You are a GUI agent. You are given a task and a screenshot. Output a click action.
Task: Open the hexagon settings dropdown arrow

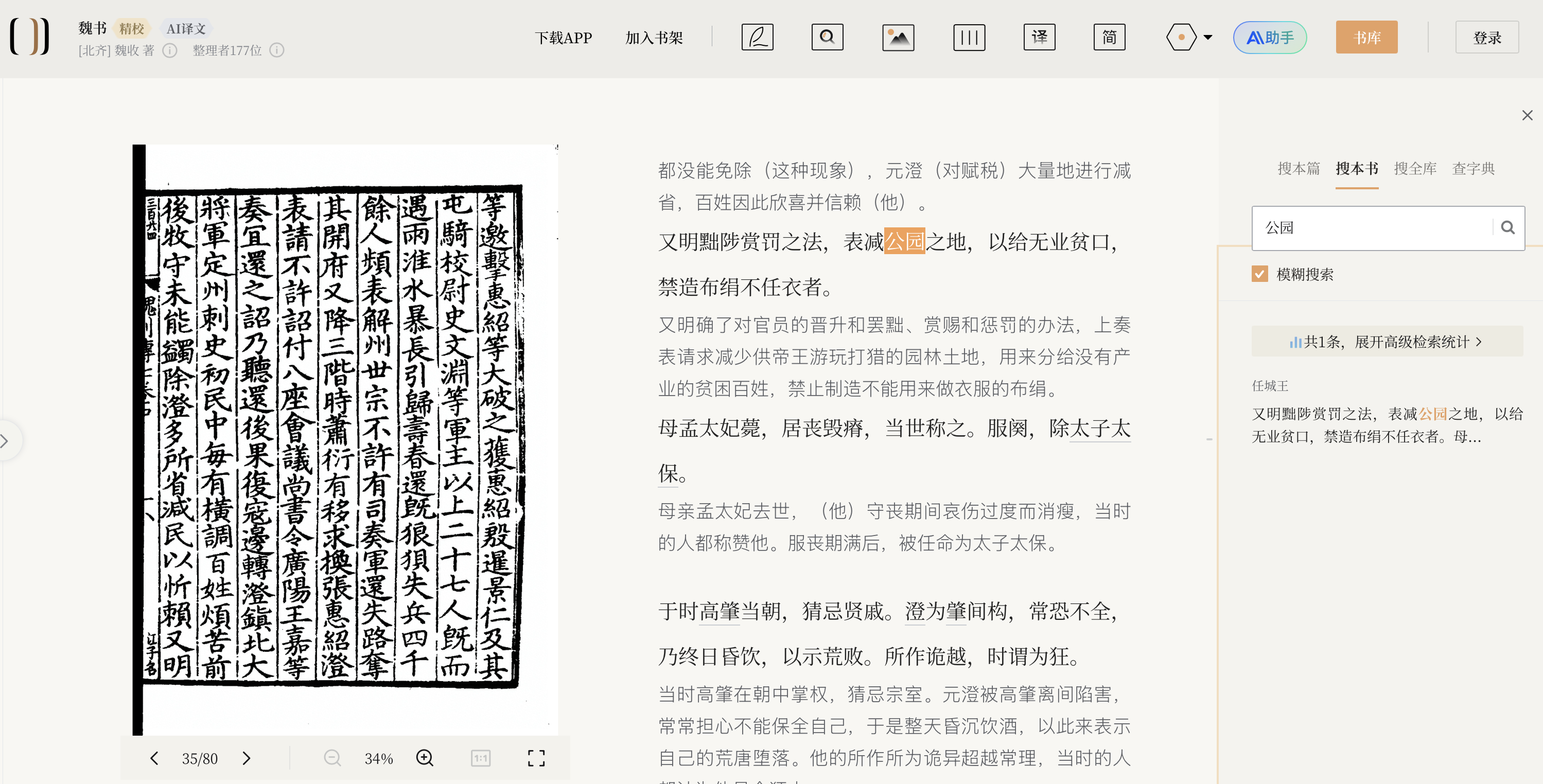tap(1208, 37)
